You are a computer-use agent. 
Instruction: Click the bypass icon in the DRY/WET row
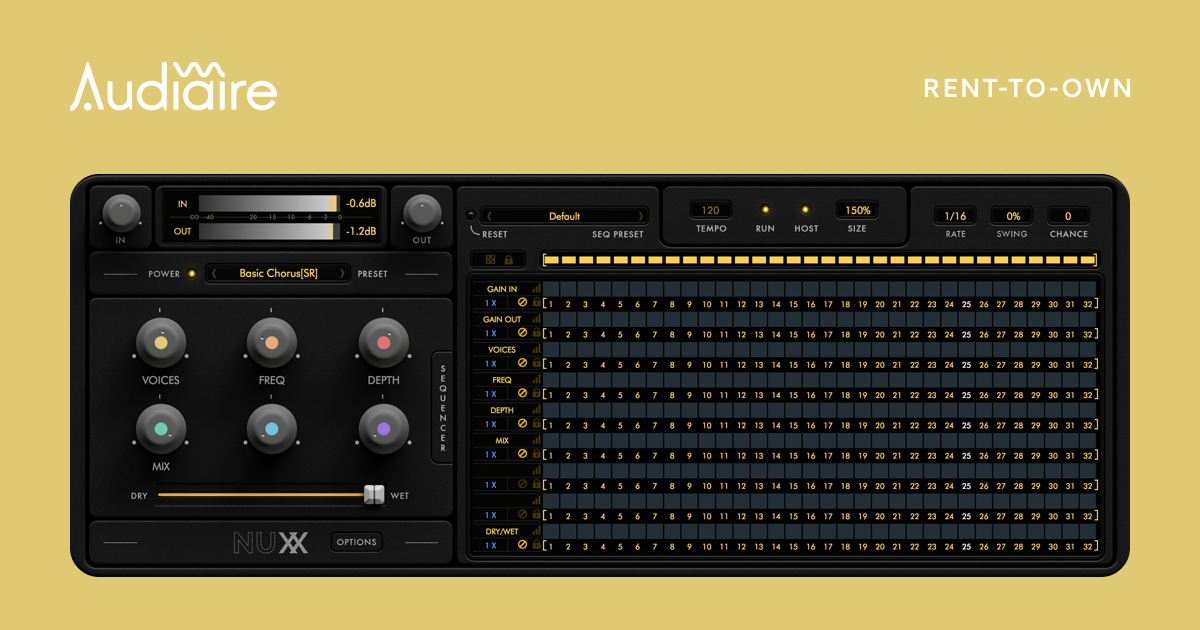point(522,545)
